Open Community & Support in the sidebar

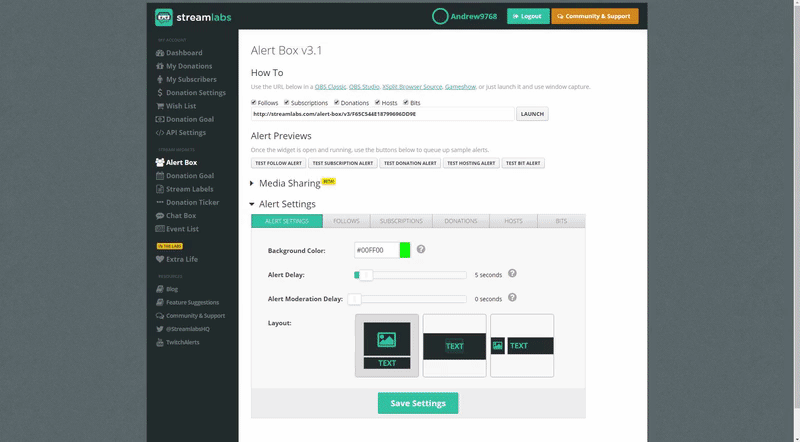(190, 315)
